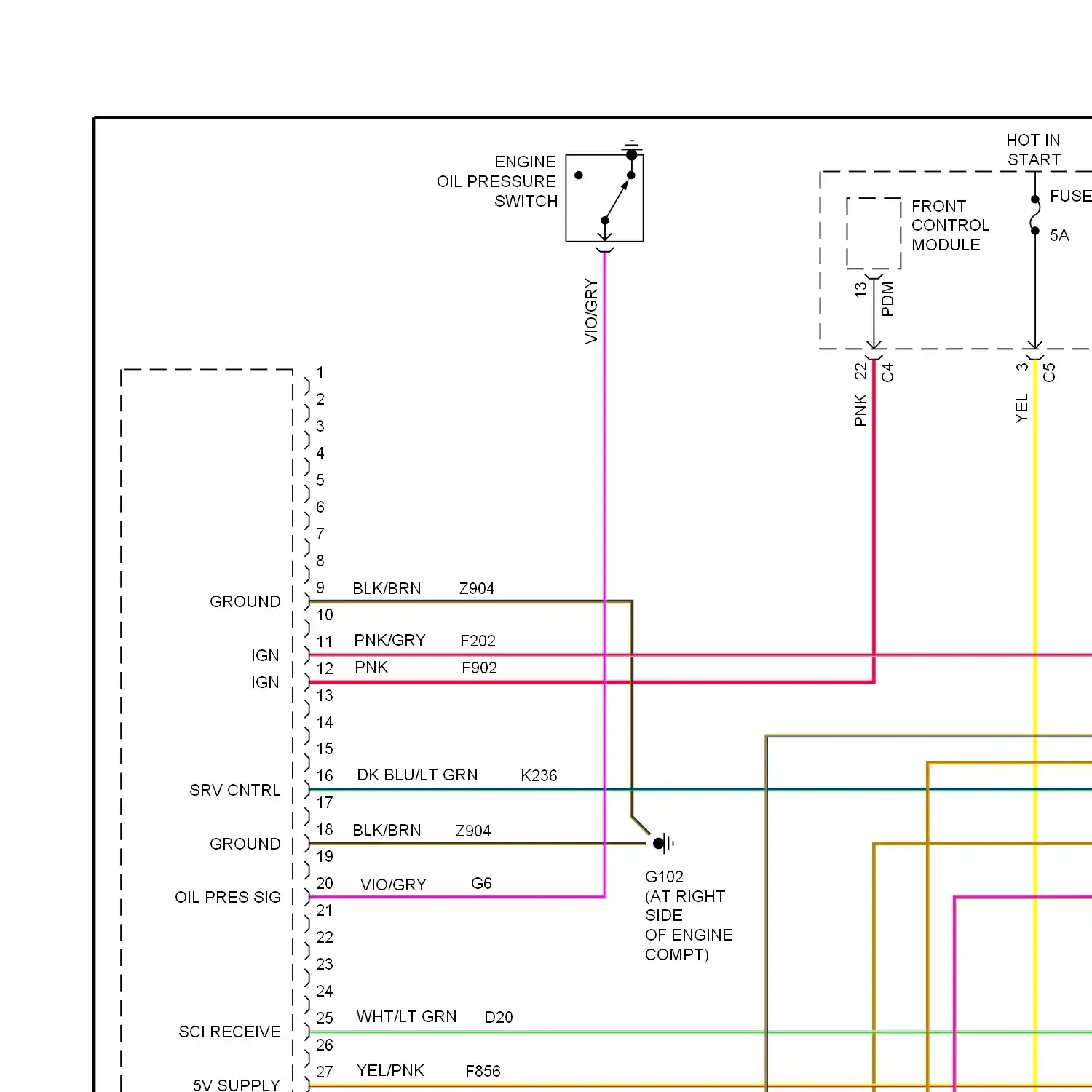Viewport: 1092px width, 1092px height.
Task: Click the WHT/LT GRN wire label
Action: tap(406, 1017)
